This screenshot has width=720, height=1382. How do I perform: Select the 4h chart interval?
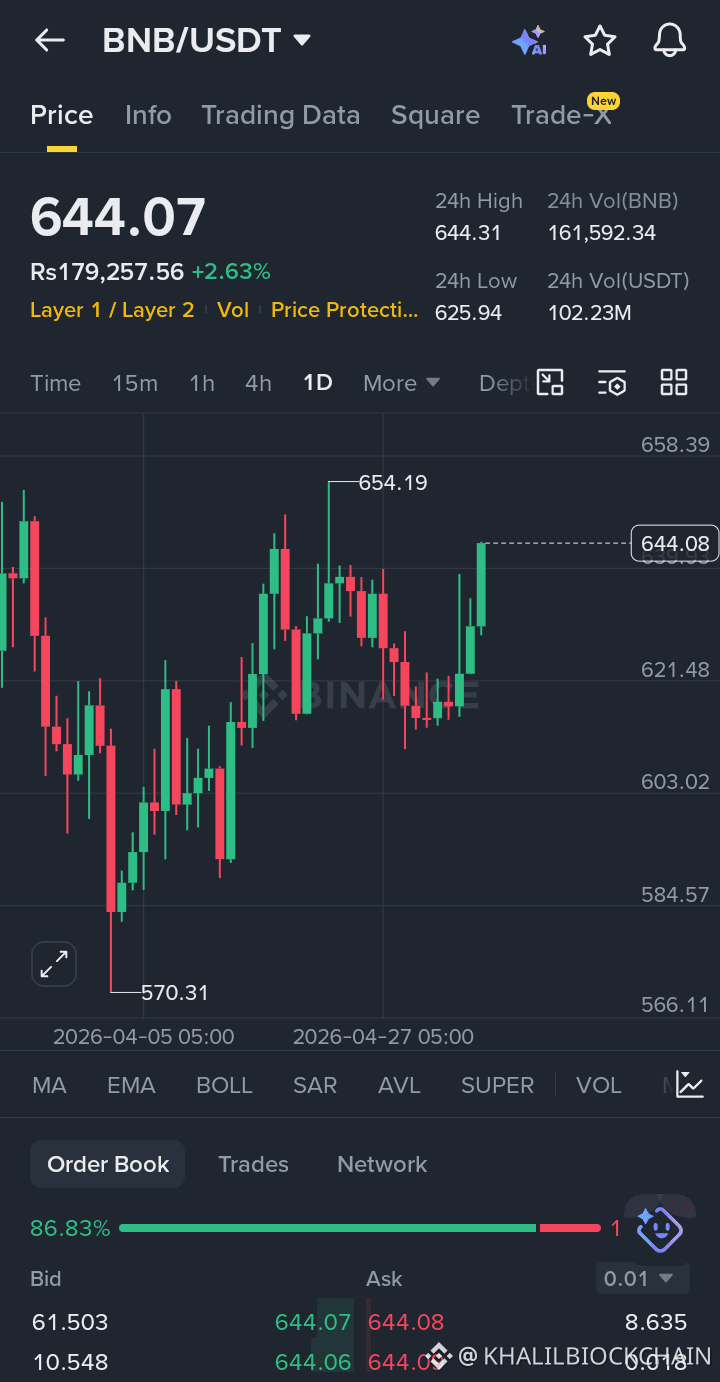258,383
